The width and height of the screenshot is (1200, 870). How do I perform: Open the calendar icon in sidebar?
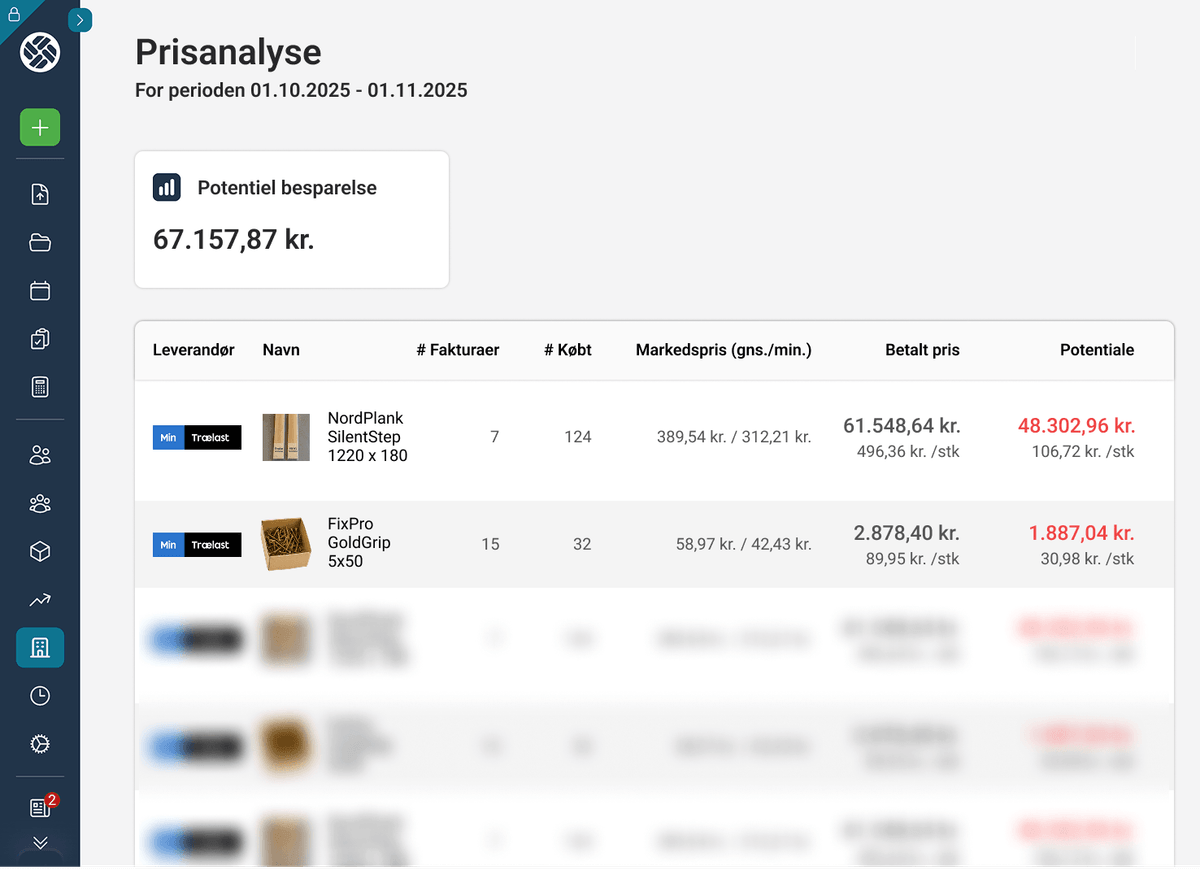point(40,291)
